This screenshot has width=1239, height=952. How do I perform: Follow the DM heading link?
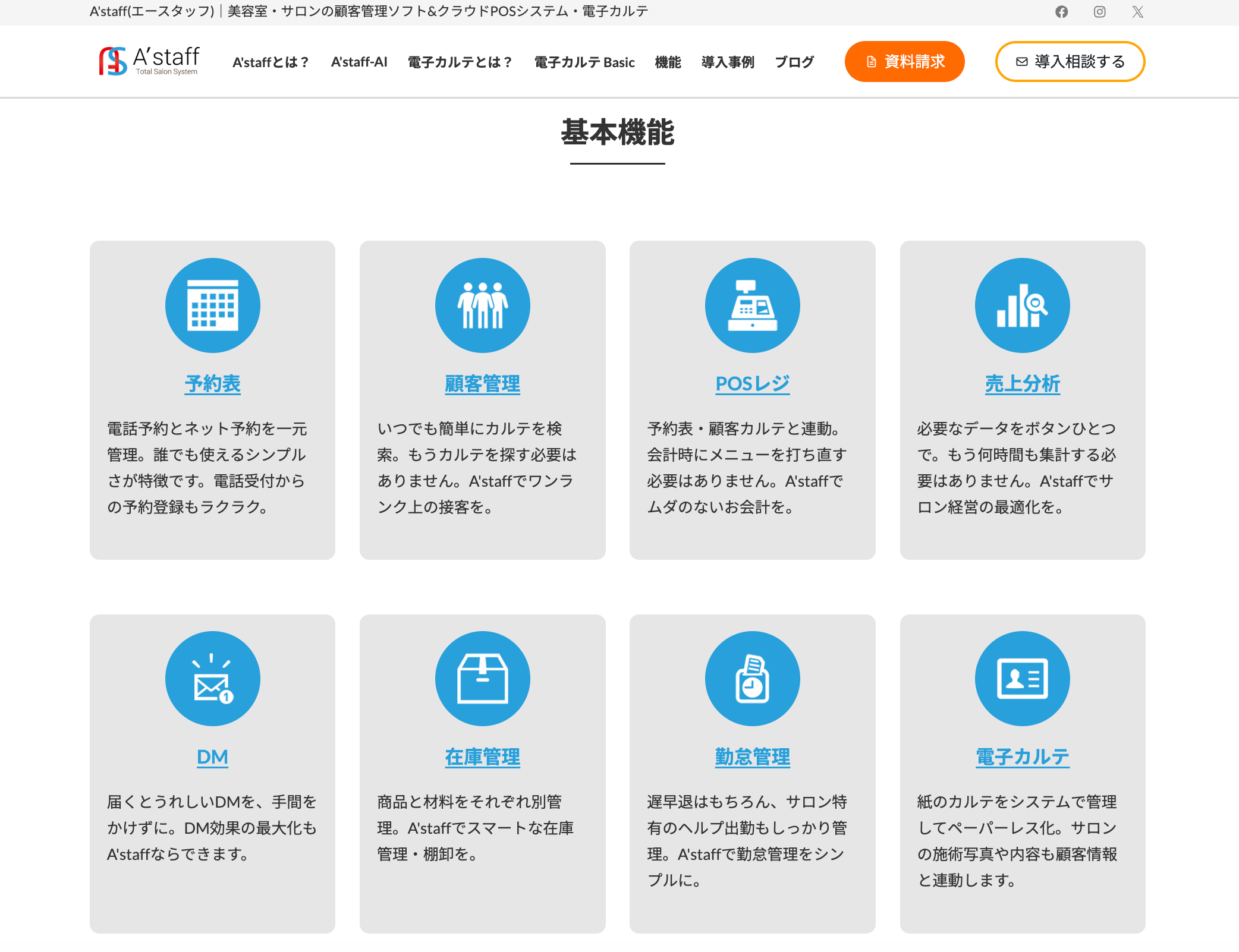[x=213, y=757]
